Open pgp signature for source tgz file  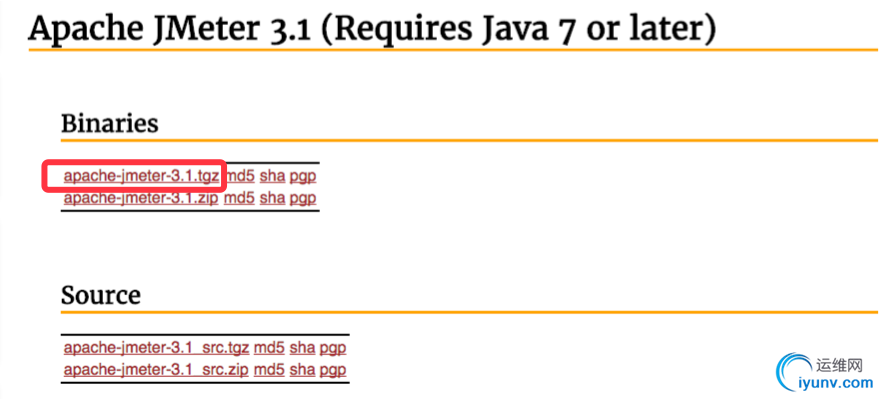point(333,347)
